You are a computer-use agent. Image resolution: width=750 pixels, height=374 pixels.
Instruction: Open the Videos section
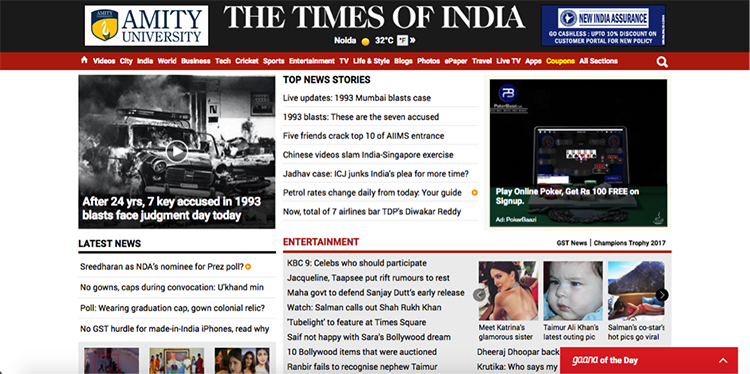click(104, 61)
